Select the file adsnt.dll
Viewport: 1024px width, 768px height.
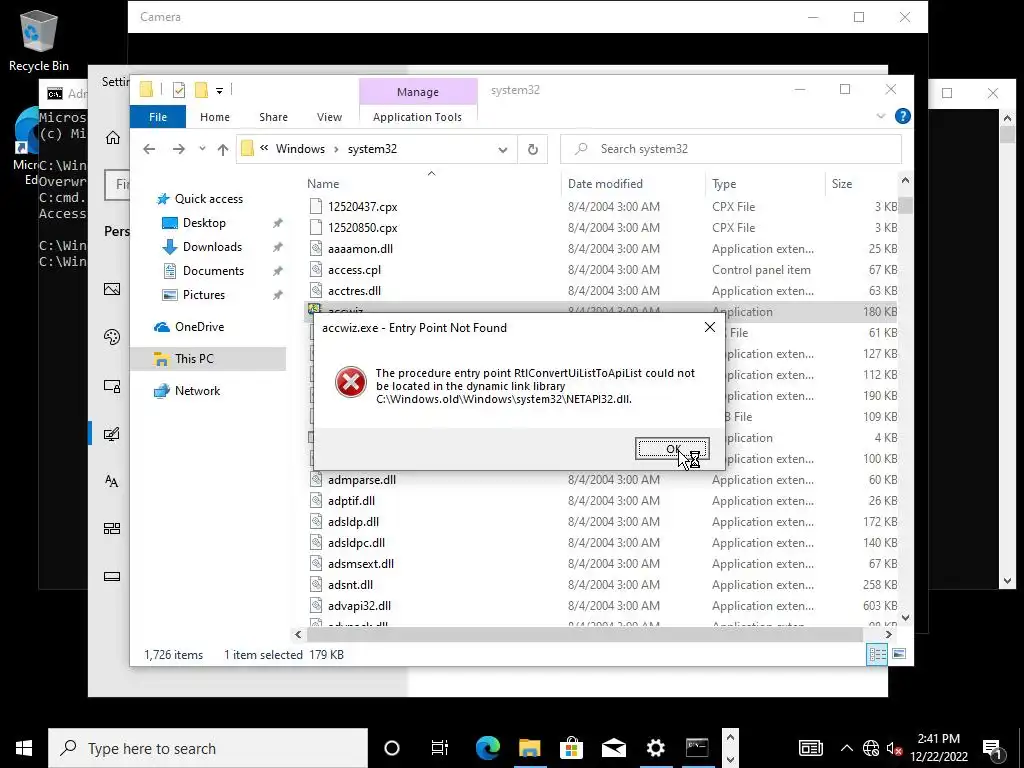(350, 584)
